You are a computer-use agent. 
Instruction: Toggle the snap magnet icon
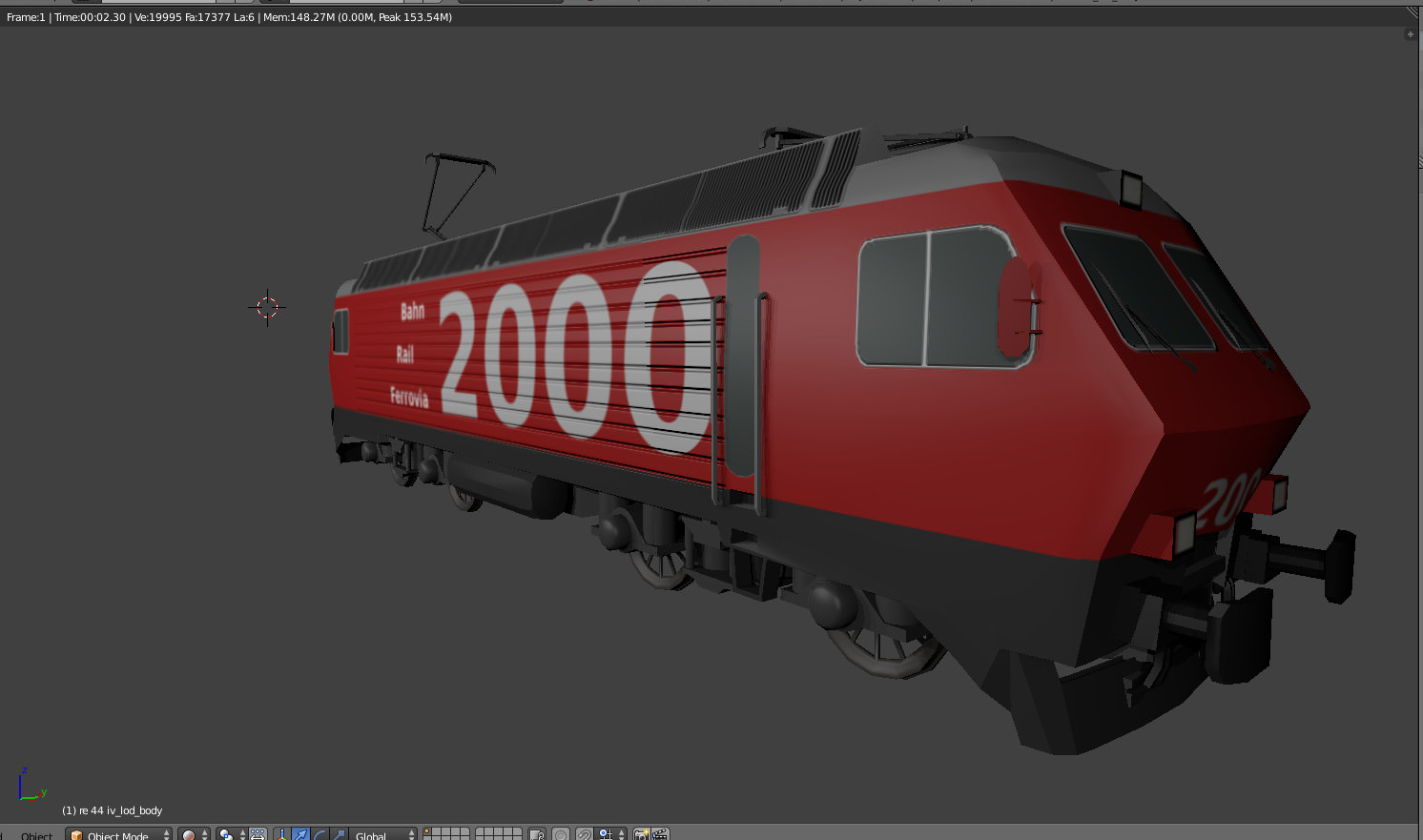click(585, 834)
